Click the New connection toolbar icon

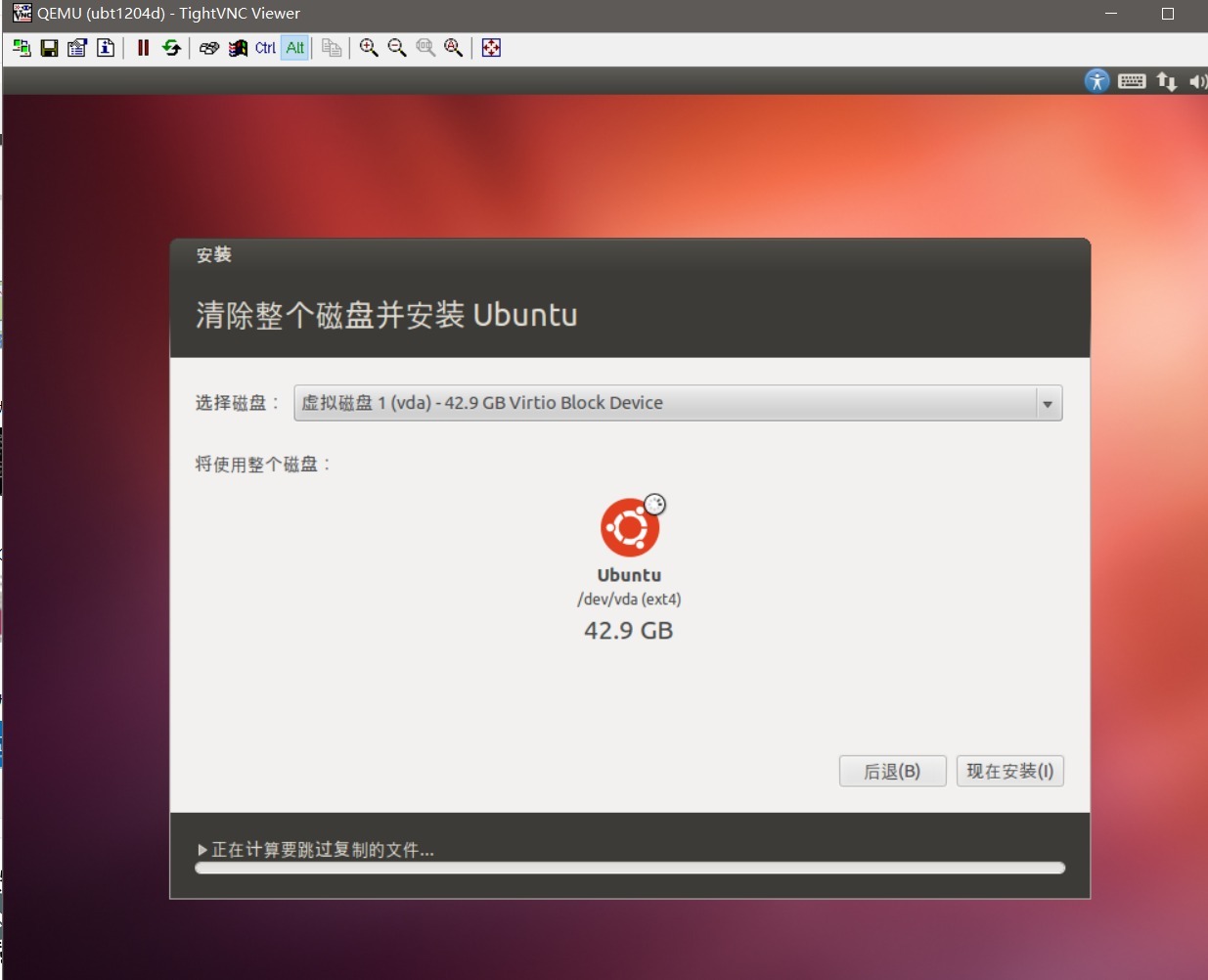click(x=22, y=48)
